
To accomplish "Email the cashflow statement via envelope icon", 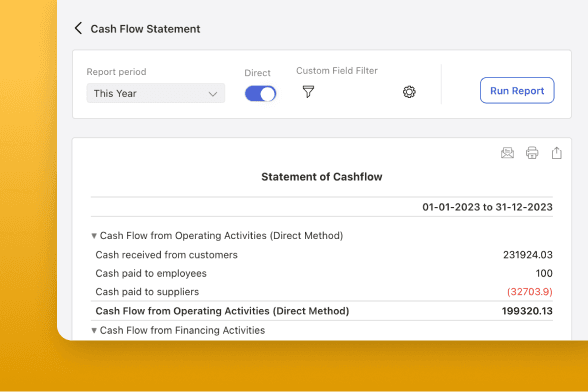I will point(507,153).
